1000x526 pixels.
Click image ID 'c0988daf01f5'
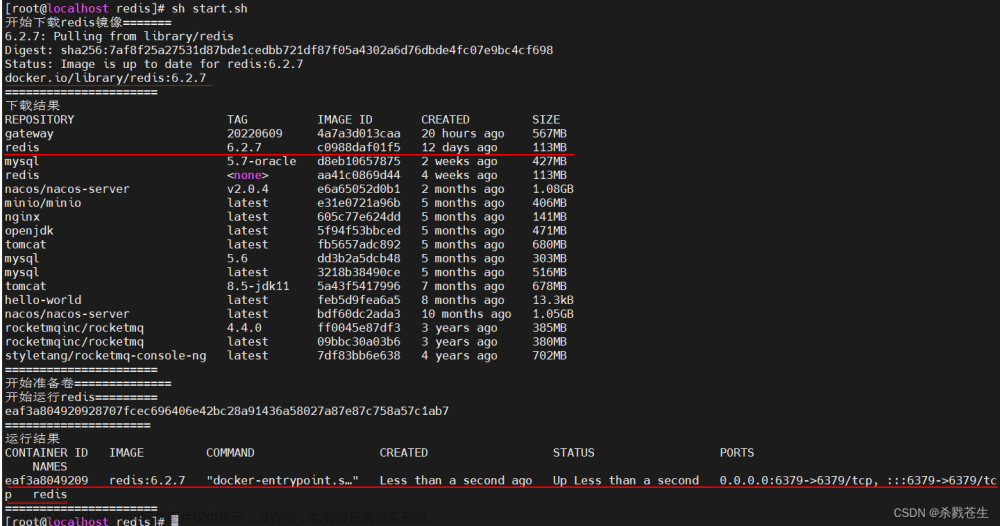(358, 147)
